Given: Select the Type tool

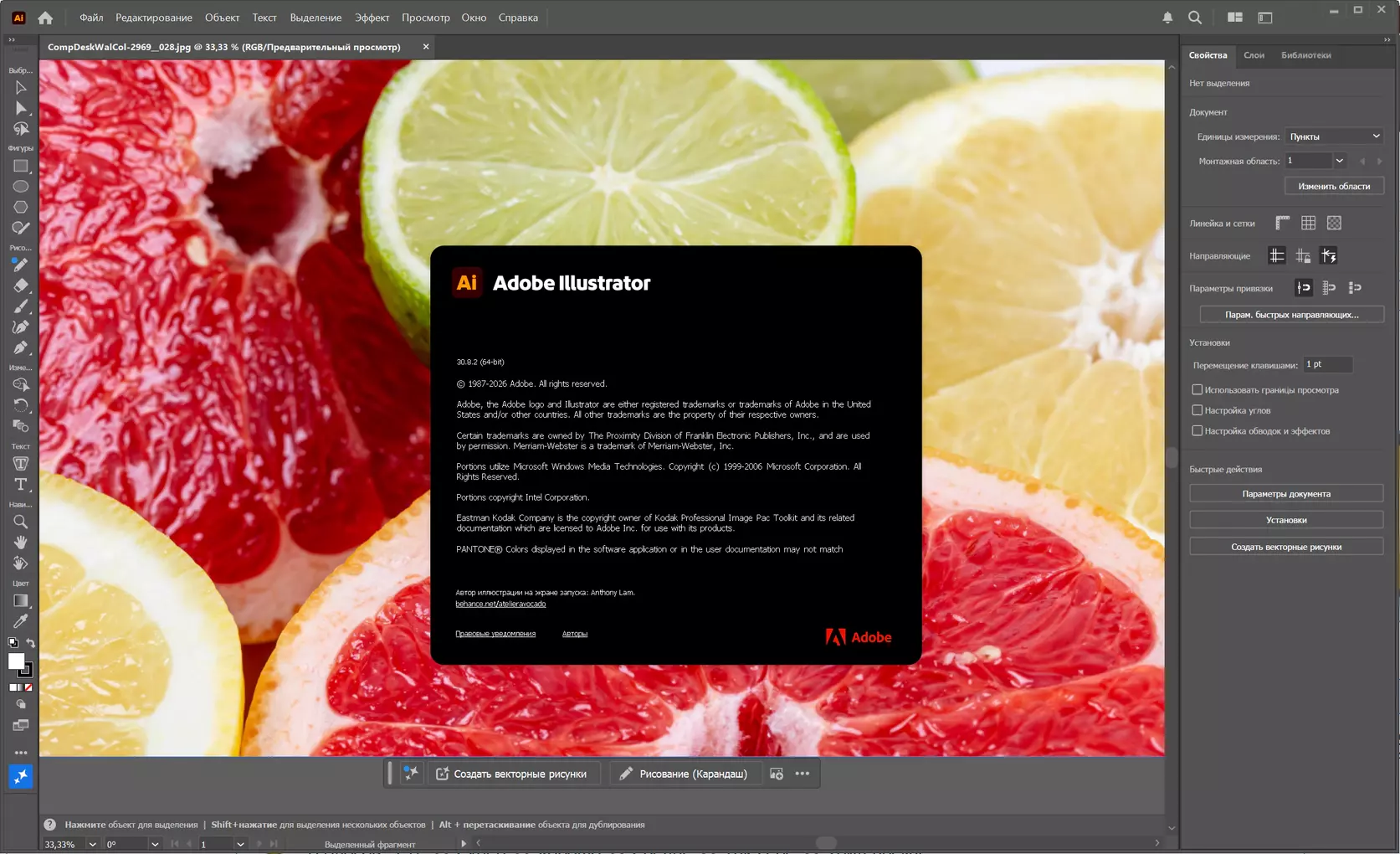Looking at the screenshot, I should pos(21,485).
